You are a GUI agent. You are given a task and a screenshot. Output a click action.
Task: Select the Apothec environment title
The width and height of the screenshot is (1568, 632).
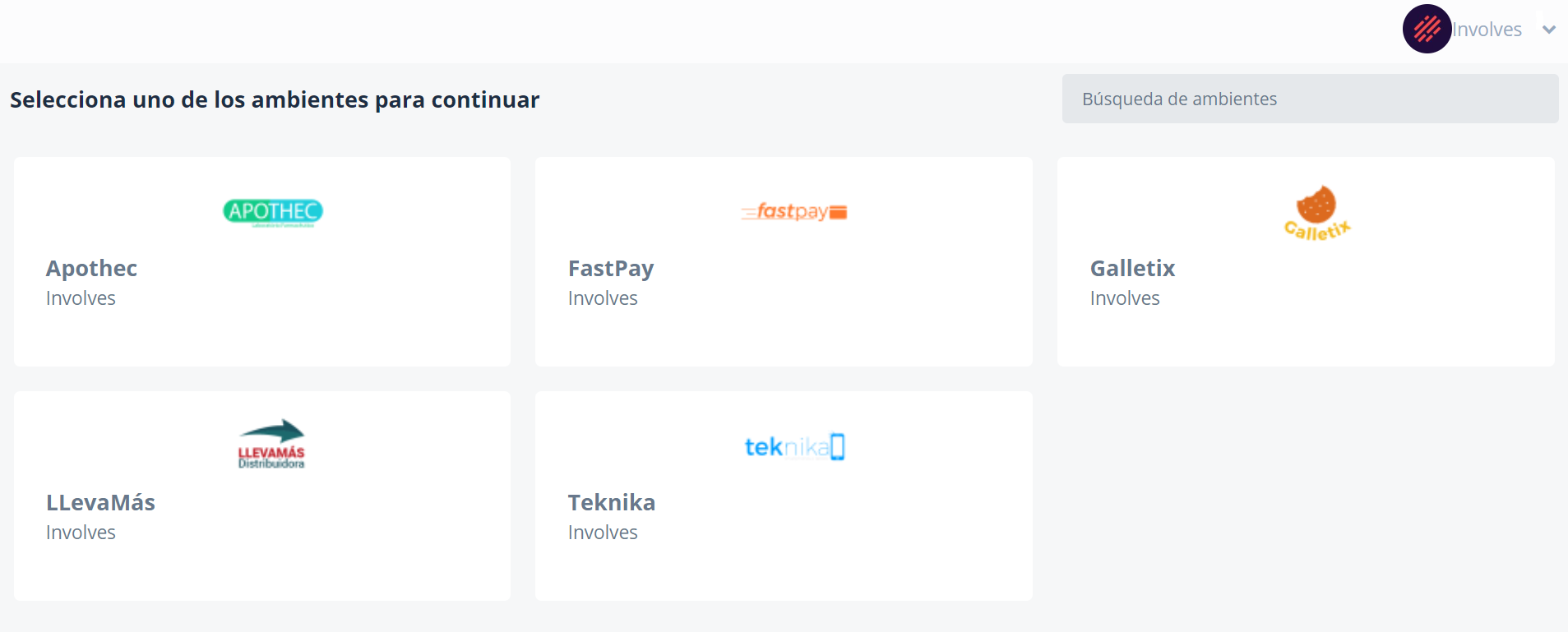click(91, 269)
